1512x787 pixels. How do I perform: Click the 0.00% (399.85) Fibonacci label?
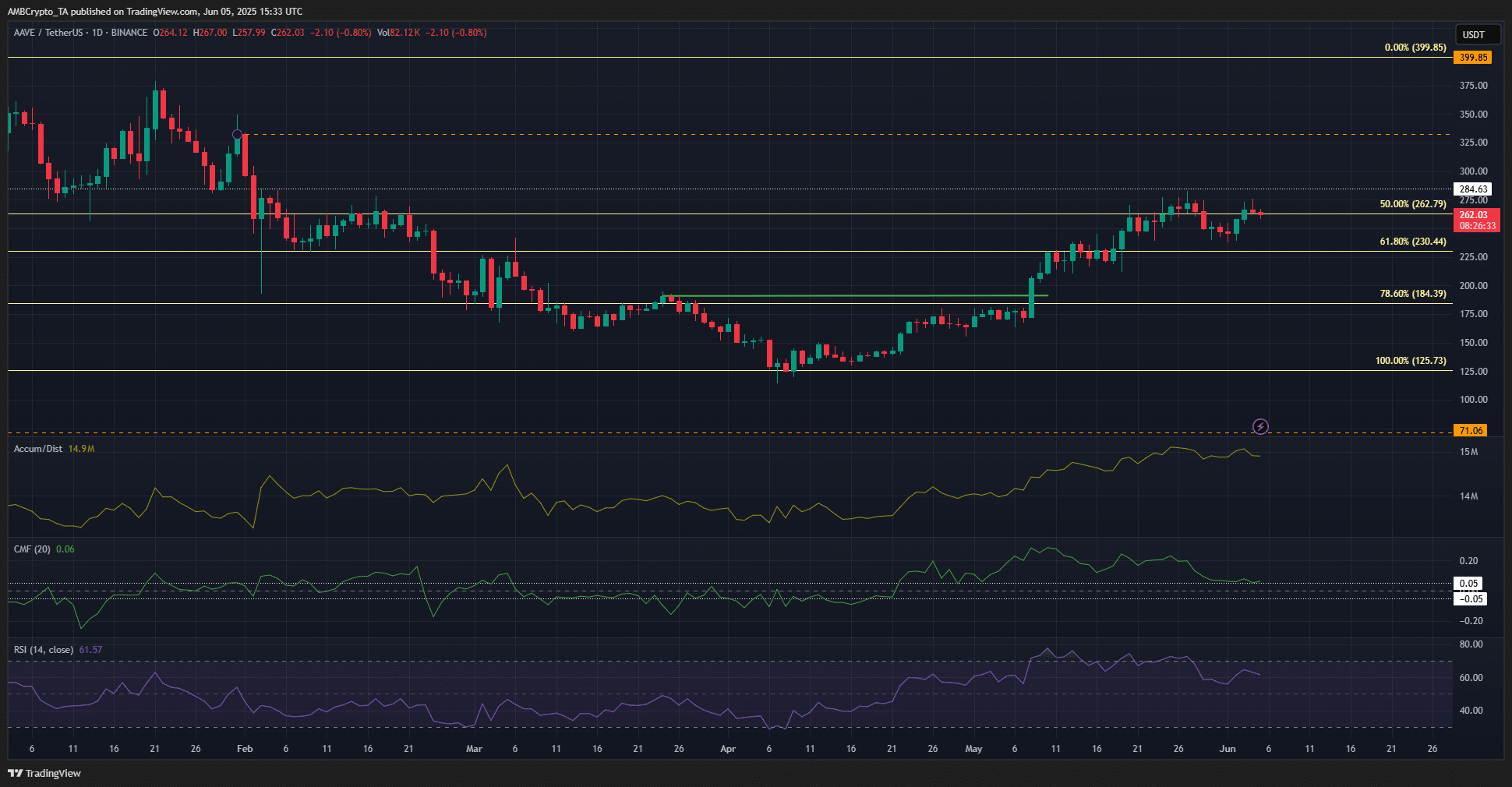(1415, 48)
